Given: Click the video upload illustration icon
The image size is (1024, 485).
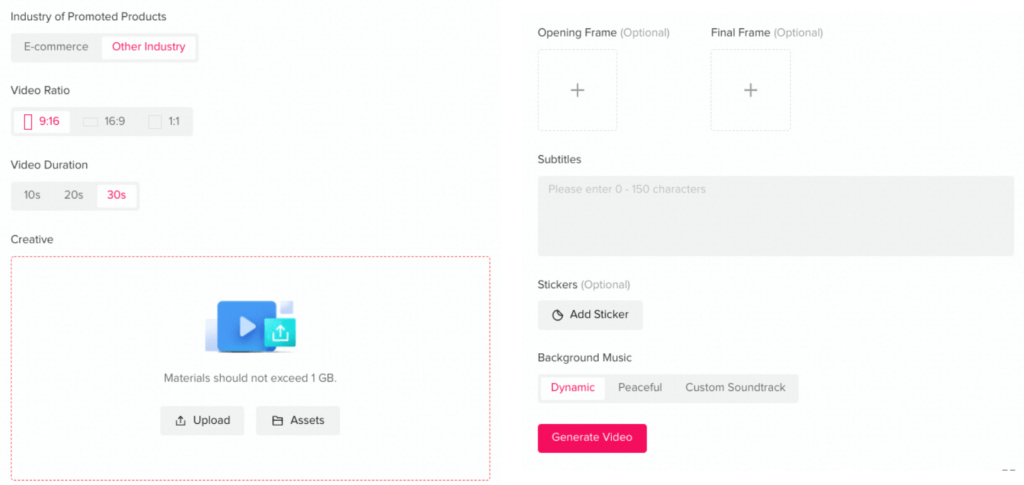Looking at the screenshot, I should tap(251, 327).
